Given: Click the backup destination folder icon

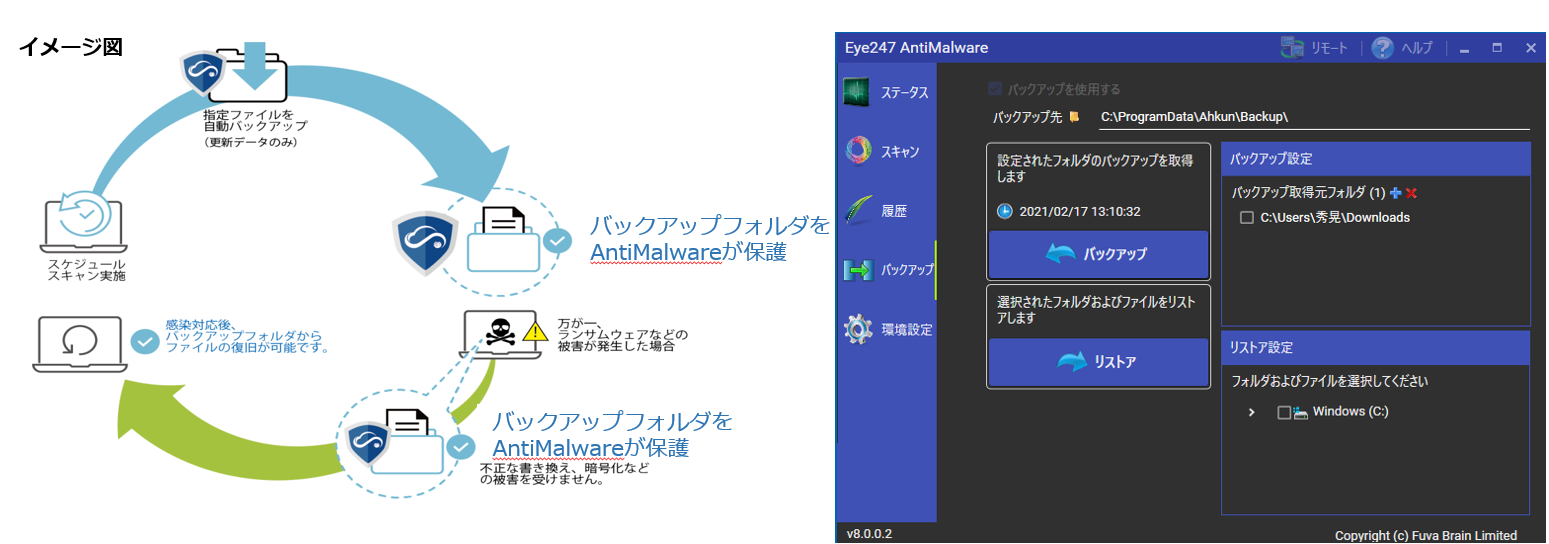Looking at the screenshot, I should 1074,117.
